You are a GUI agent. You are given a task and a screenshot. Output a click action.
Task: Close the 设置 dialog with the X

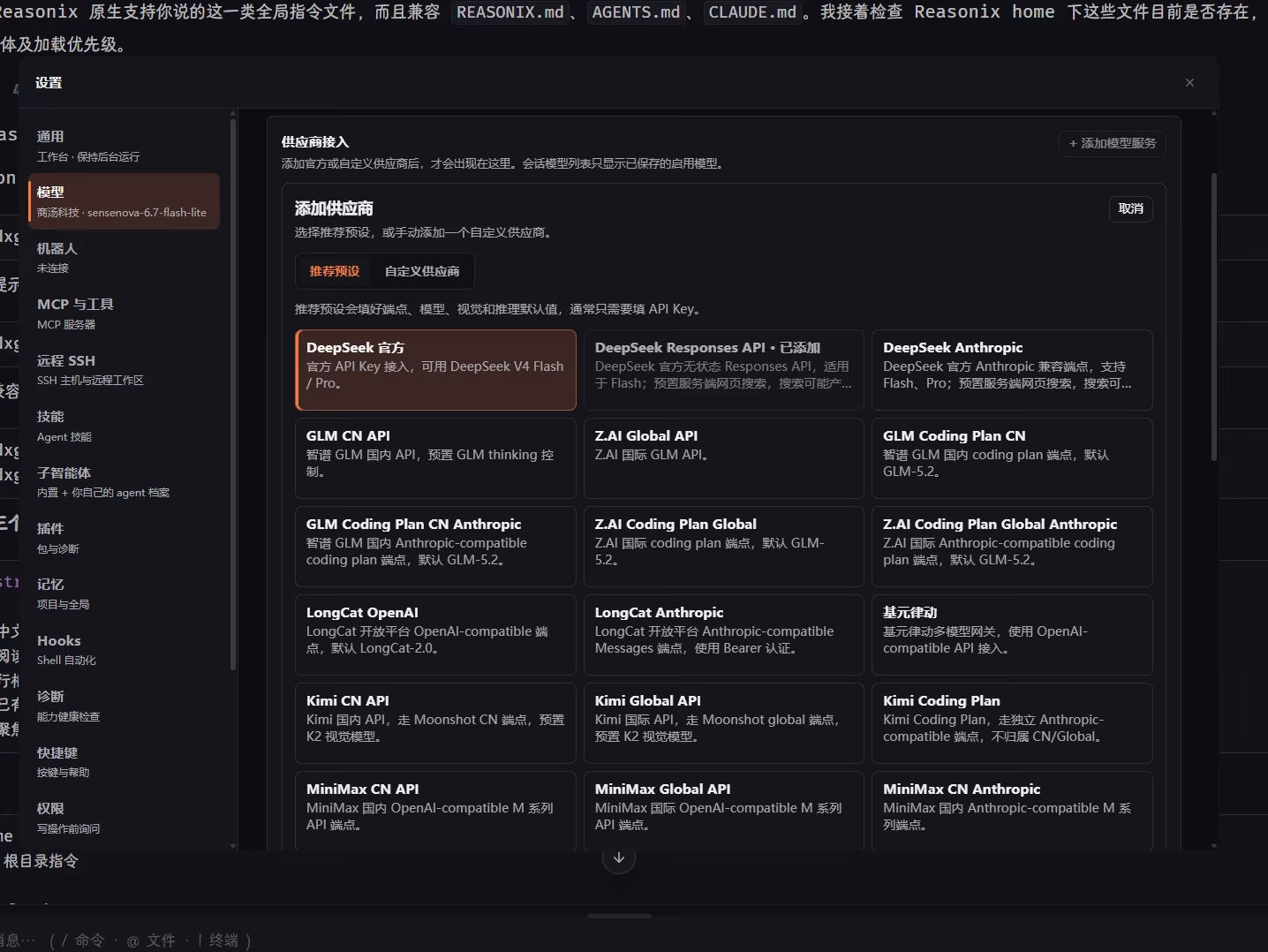pos(1189,82)
